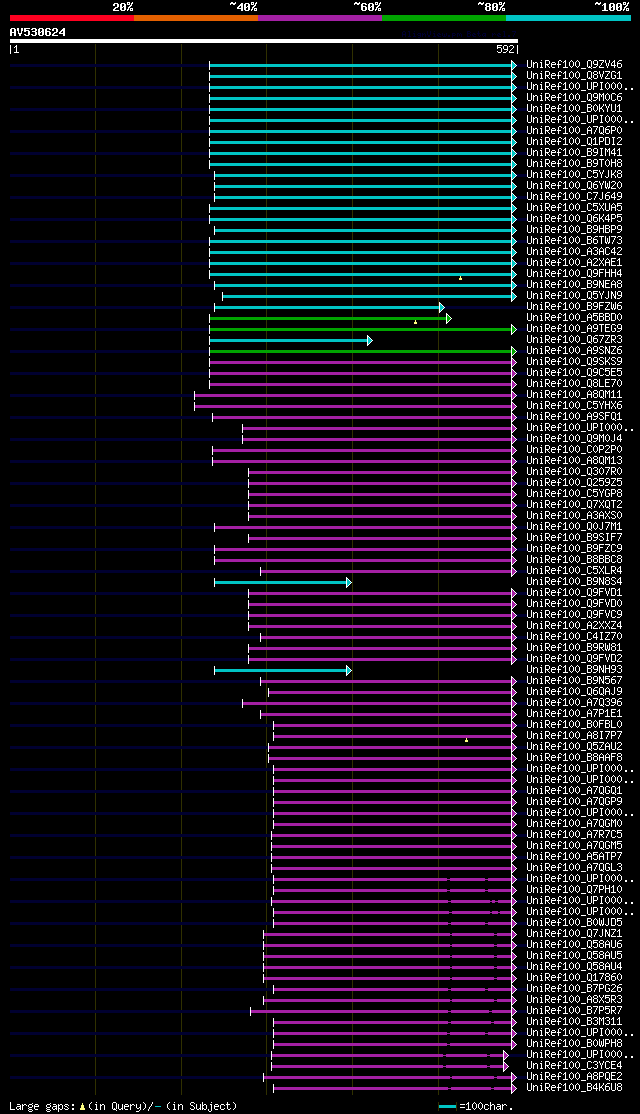Select the UniRef100_Q0J7M1 label

coord(575,526)
